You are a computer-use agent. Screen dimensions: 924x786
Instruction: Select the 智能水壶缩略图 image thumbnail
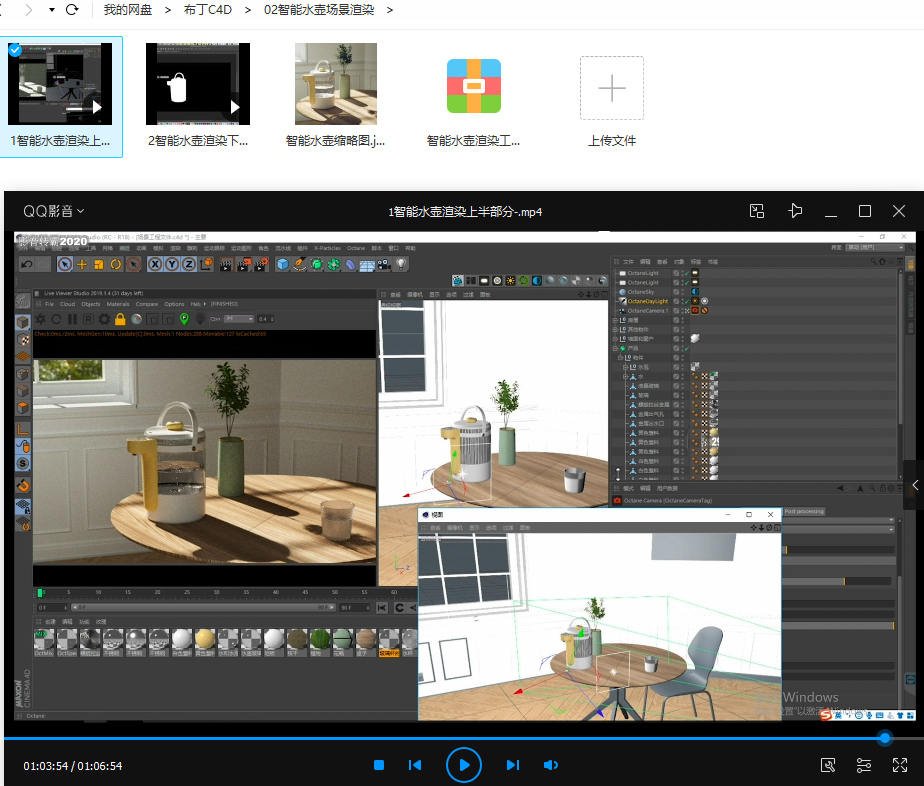pos(335,84)
